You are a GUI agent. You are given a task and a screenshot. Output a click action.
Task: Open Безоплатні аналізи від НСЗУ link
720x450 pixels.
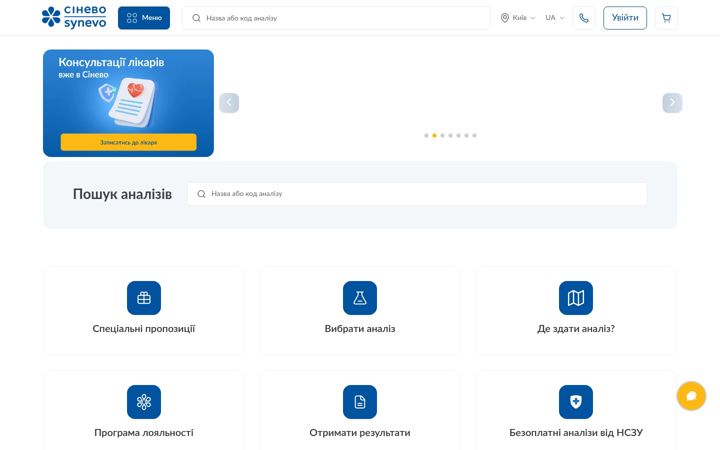[x=576, y=433]
